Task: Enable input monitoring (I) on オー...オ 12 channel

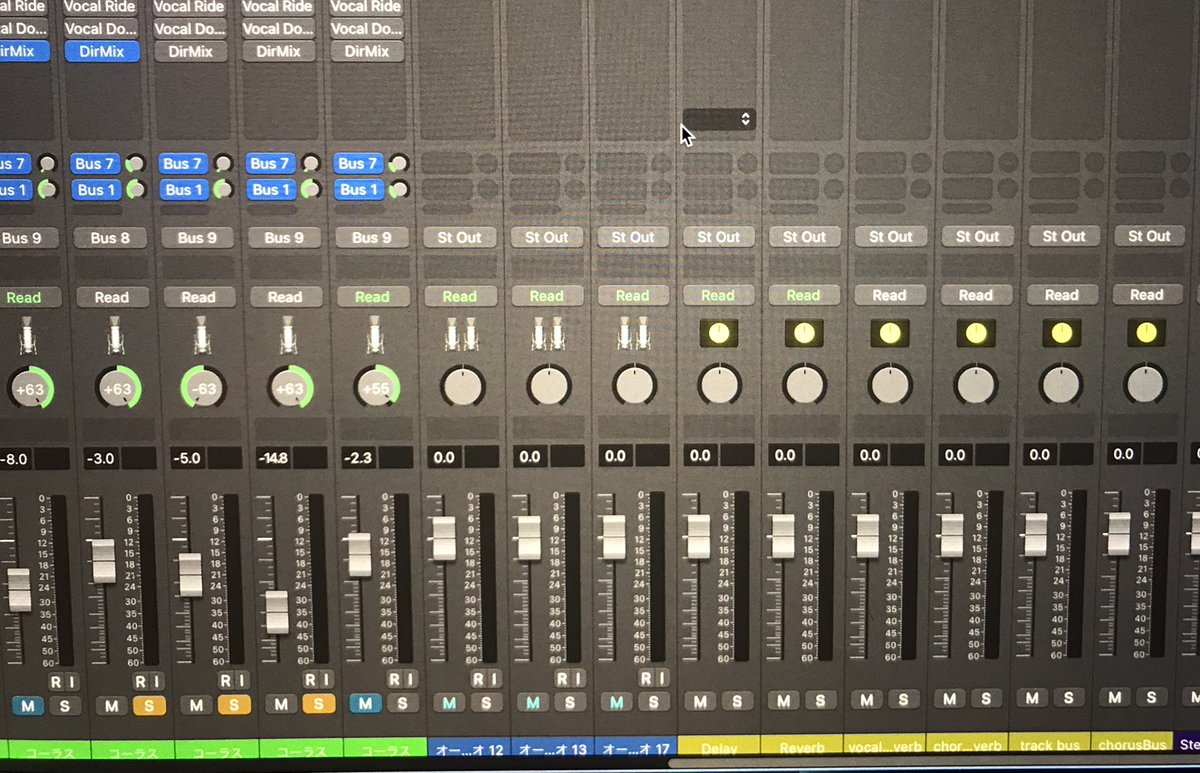Action: [x=496, y=679]
